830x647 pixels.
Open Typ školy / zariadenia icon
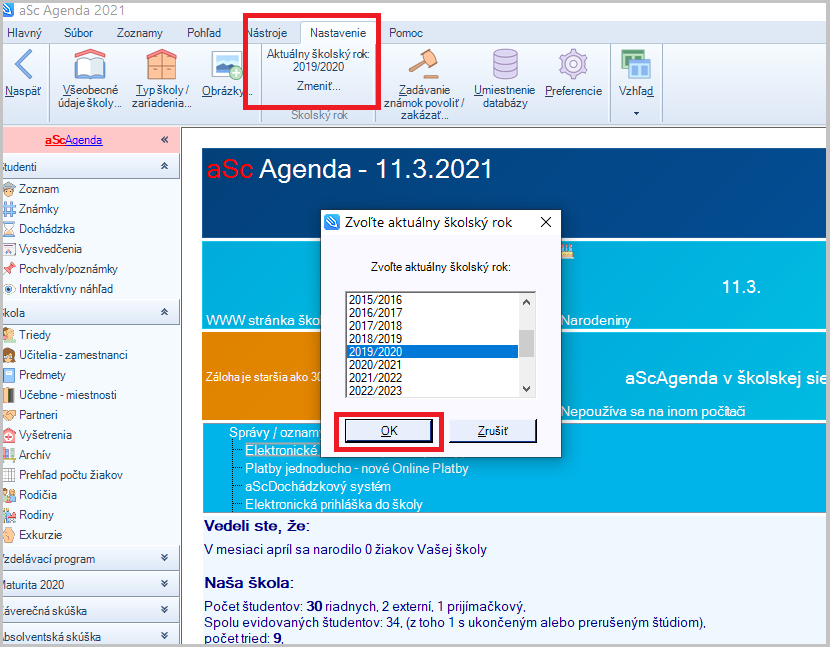pos(161,64)
